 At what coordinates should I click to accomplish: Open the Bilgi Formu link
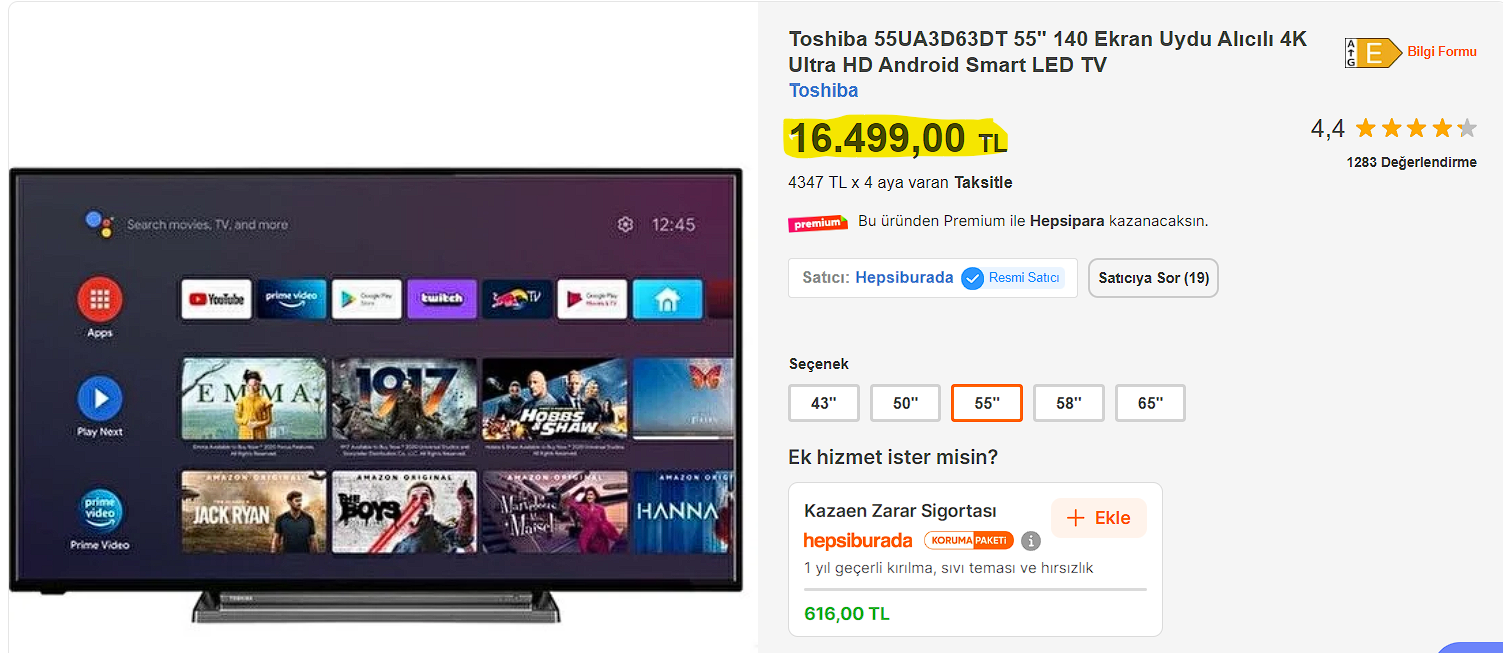1442,52
